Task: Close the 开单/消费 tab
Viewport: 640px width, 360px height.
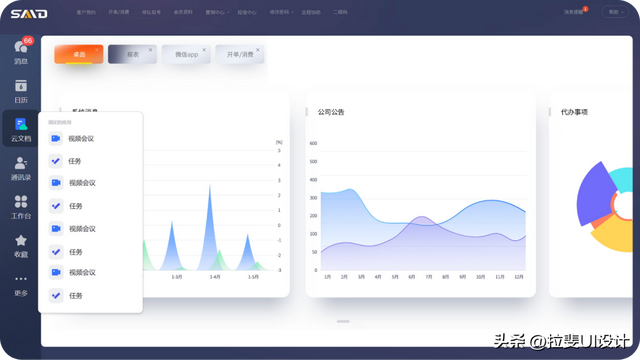Action: (x=258, y=50)
